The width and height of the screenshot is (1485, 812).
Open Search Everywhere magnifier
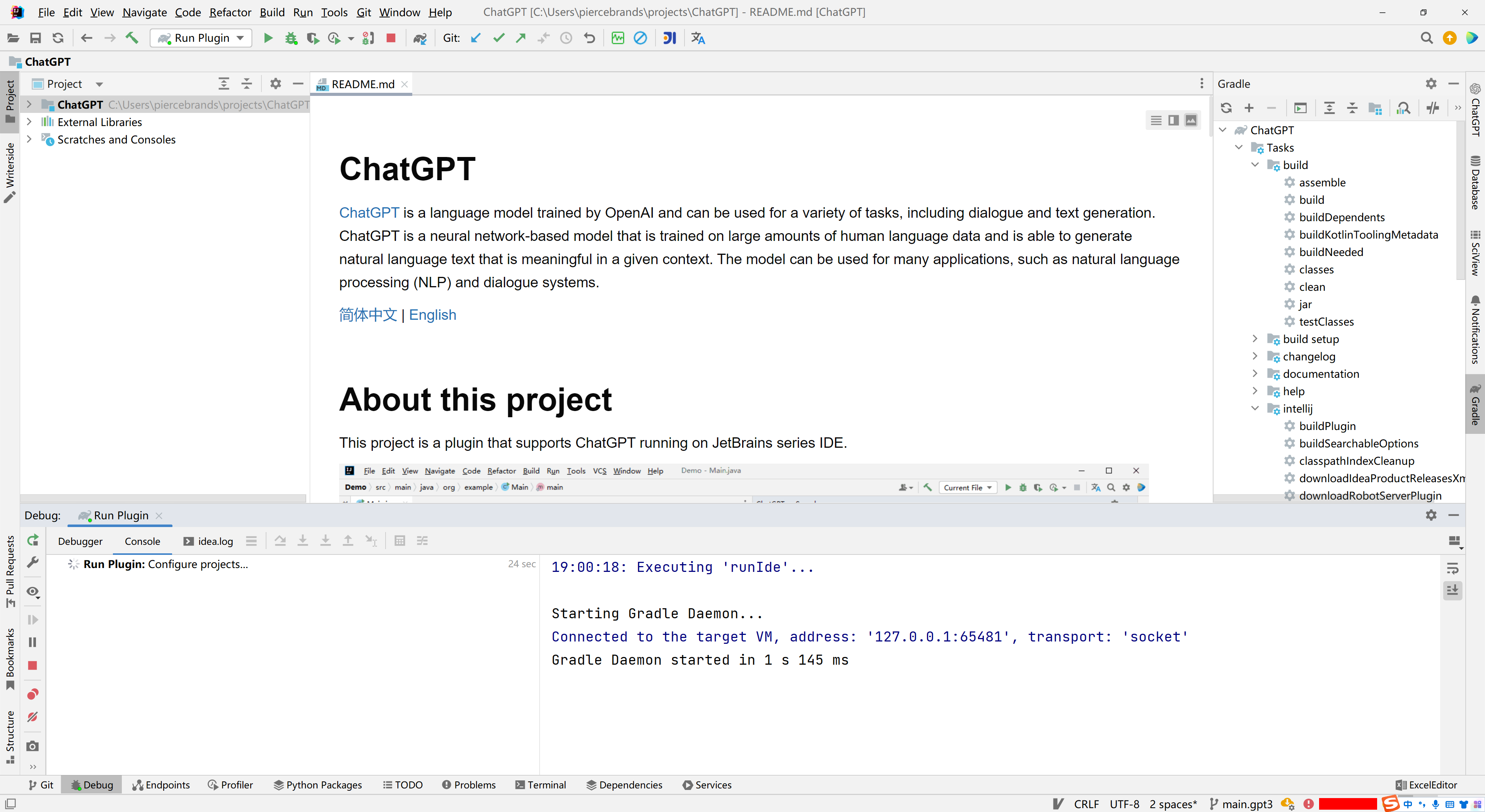[x=1426, y=38]
